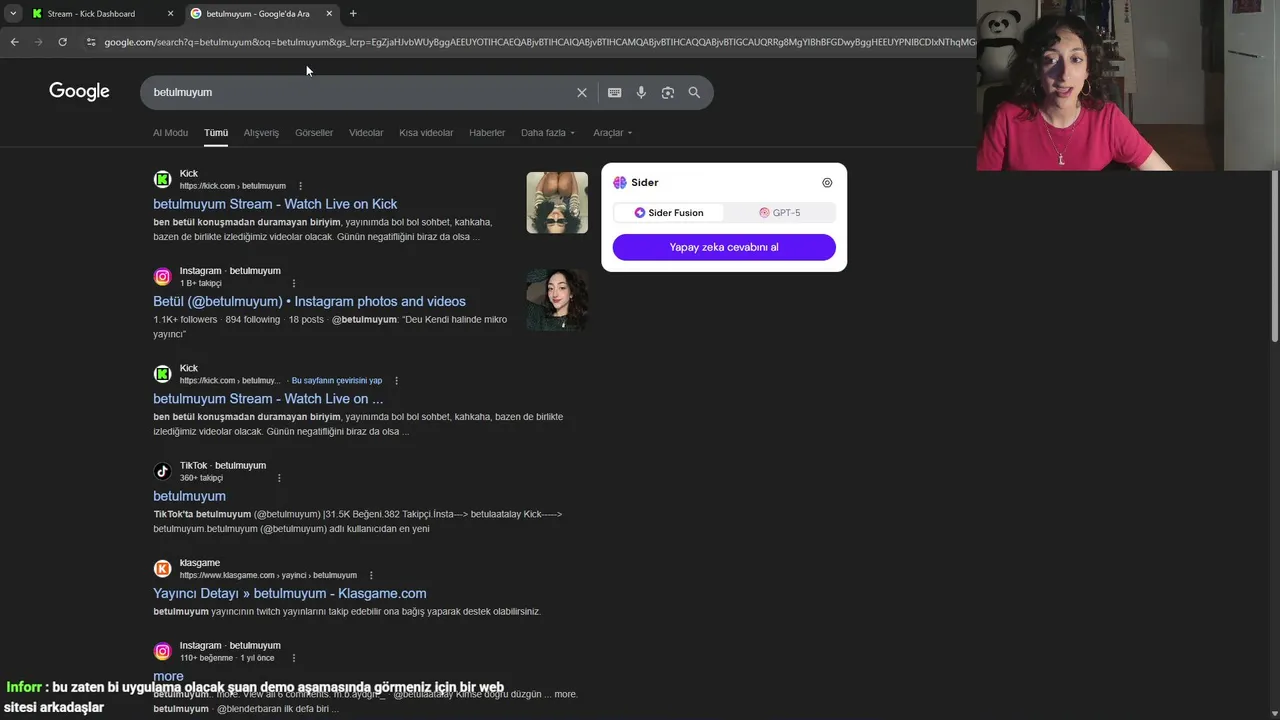Focus the browser address bar URL

coord(540,42)
